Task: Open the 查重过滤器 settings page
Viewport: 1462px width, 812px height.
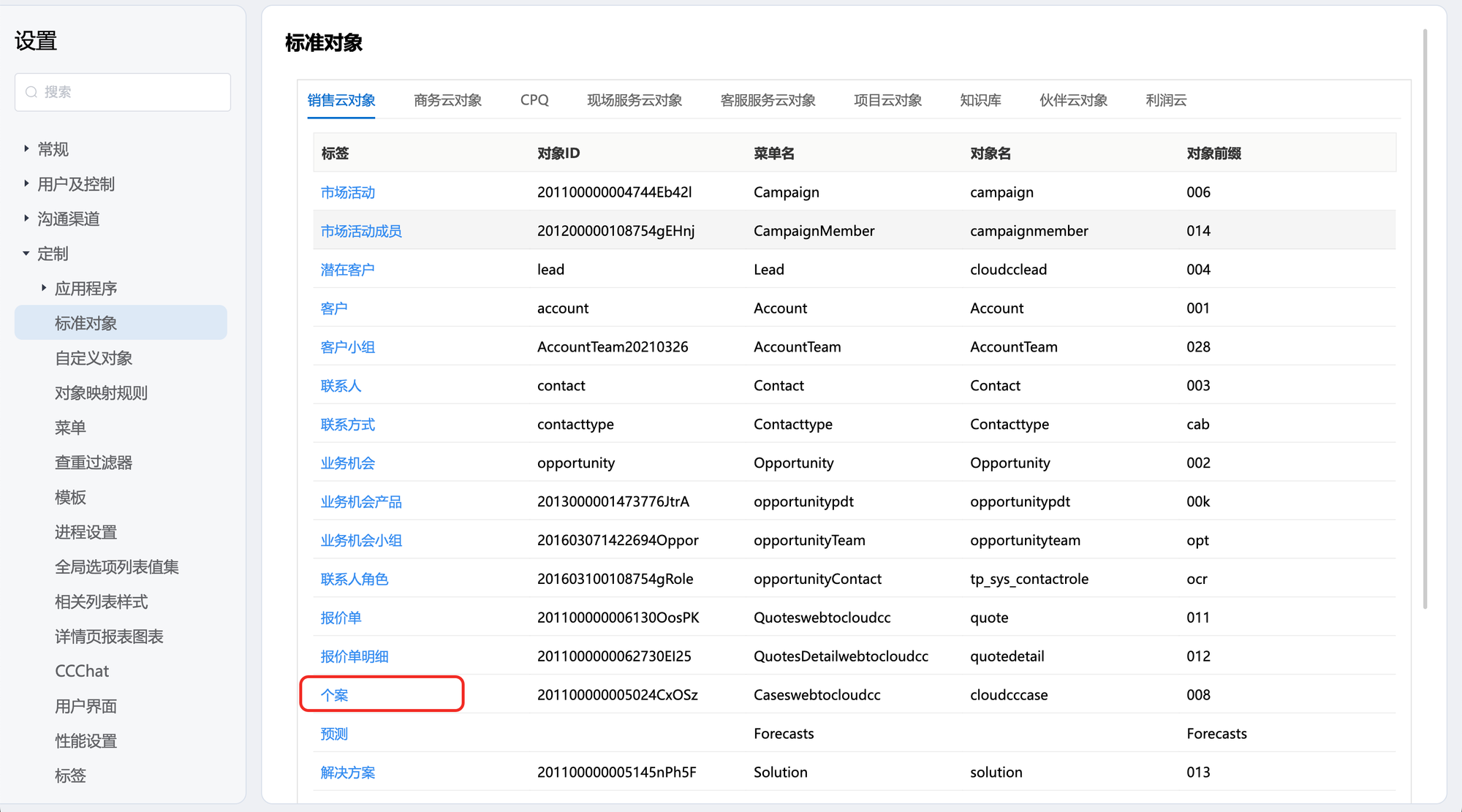Action: click(x=94, y=463)
